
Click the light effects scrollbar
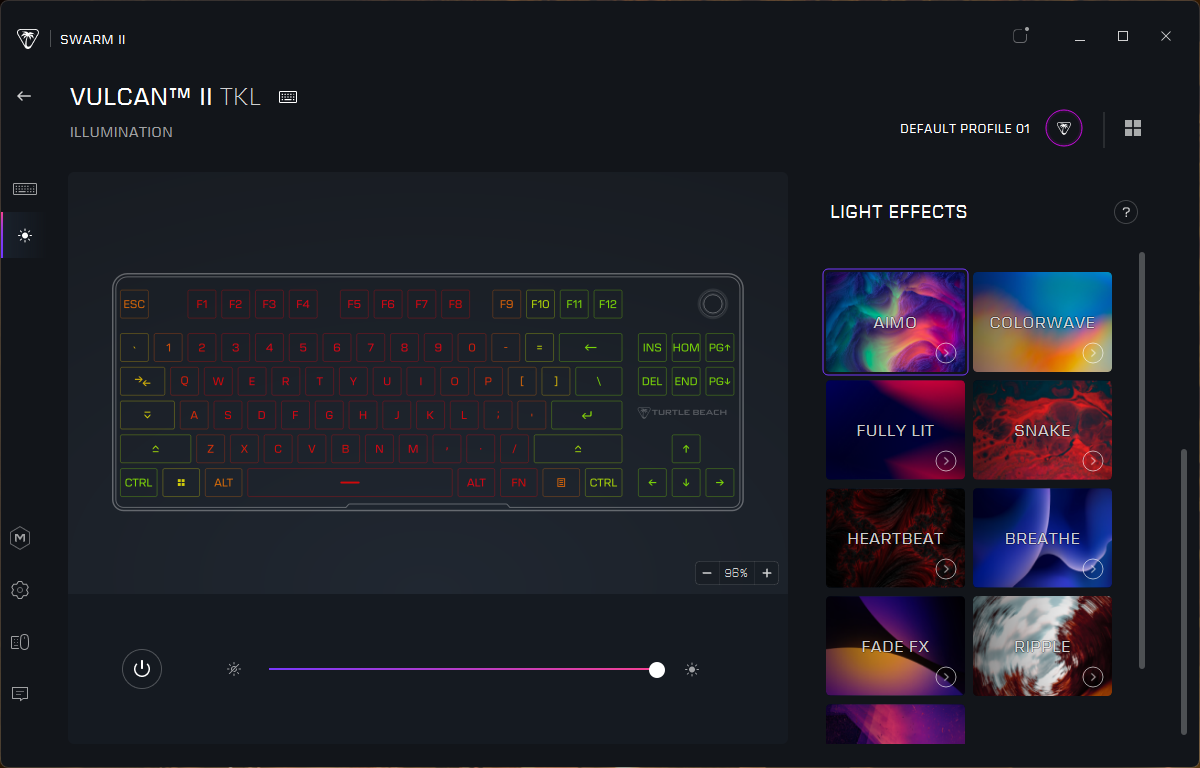point(1141,460)
